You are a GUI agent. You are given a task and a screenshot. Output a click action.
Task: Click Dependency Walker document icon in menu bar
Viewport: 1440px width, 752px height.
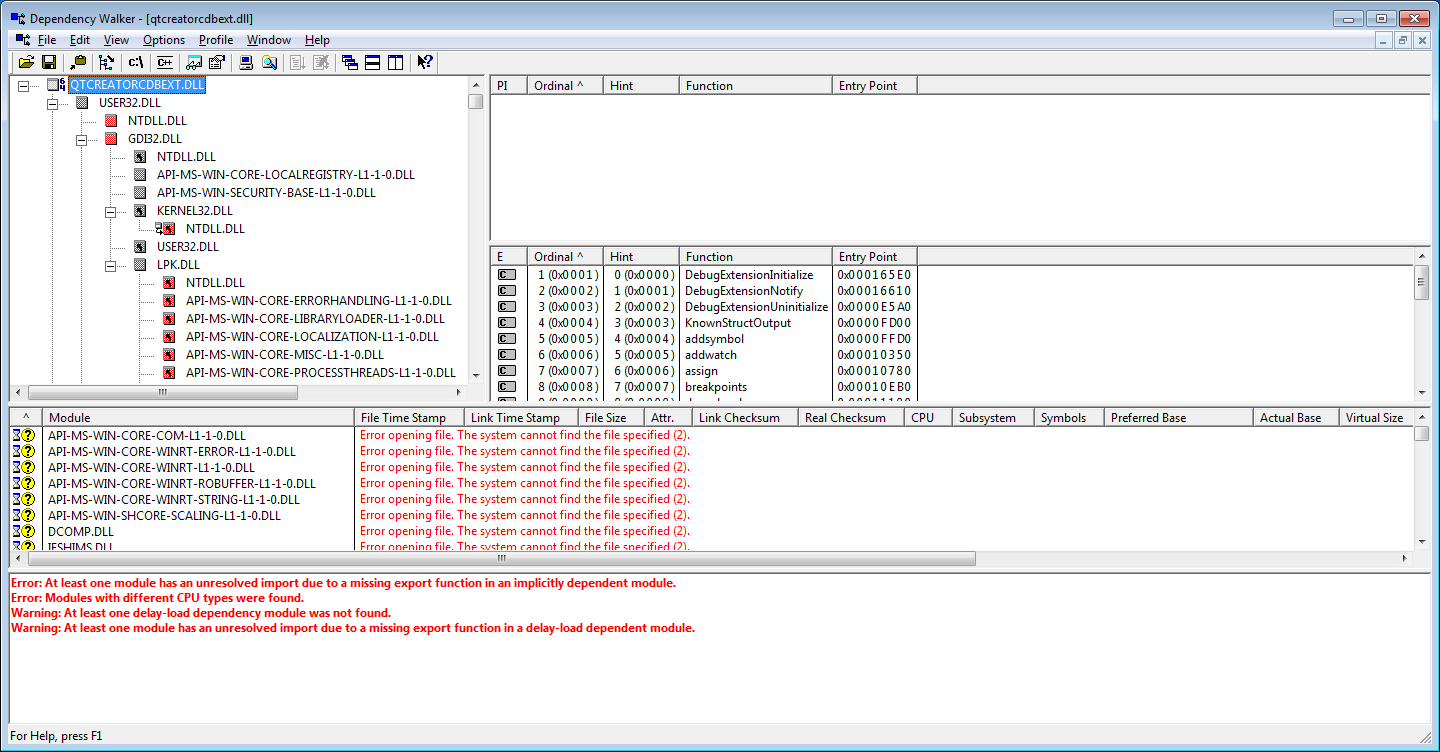tap(21, 40)
